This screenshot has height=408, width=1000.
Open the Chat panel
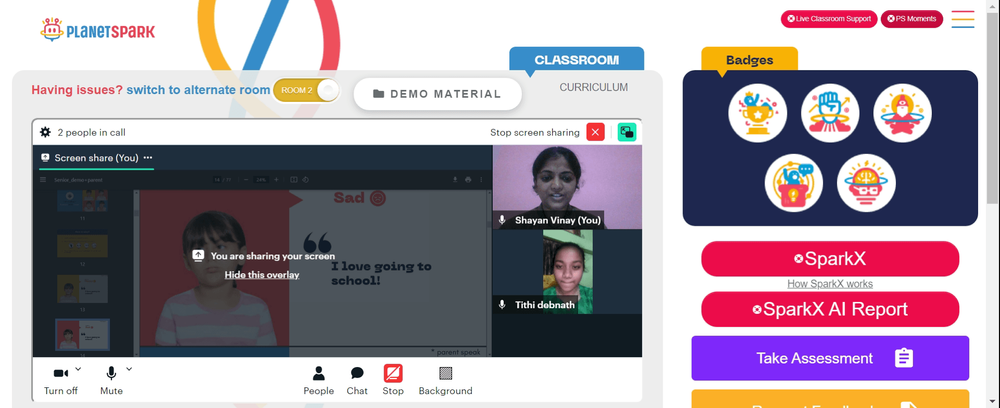coord(357,381)
